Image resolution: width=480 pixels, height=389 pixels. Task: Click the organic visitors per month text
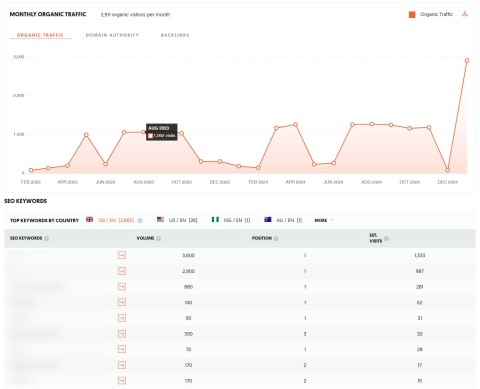135,15
